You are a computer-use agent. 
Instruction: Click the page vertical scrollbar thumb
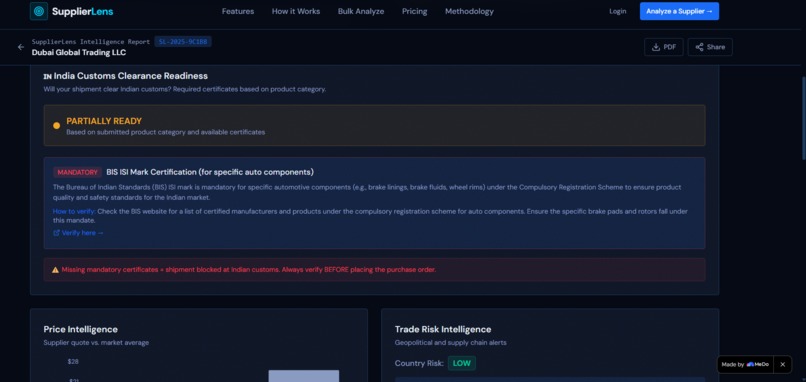803,118
